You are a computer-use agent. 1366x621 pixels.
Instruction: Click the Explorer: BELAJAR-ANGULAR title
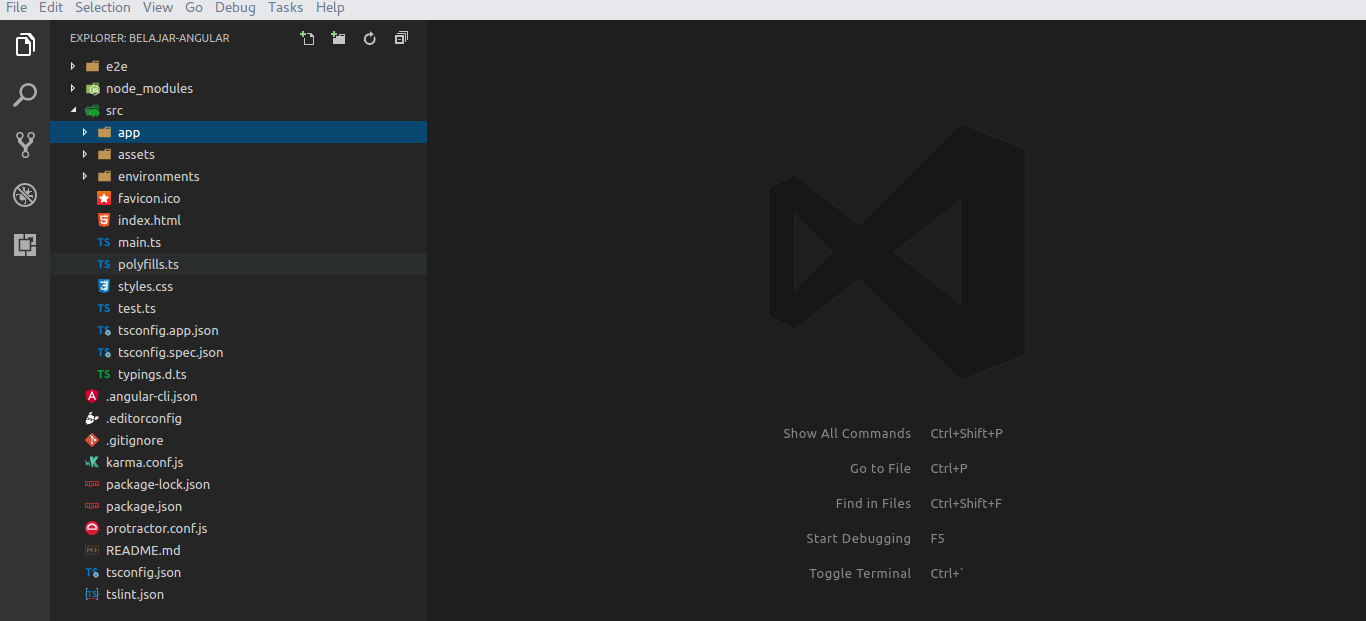(149, 38)
